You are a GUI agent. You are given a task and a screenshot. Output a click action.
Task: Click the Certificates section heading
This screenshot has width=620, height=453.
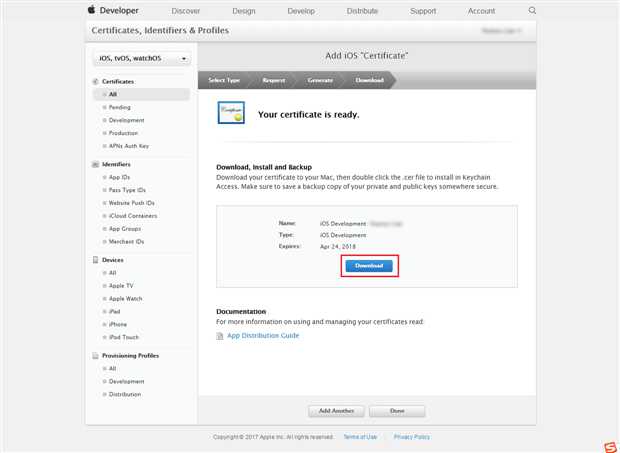[x=118, y=81]
